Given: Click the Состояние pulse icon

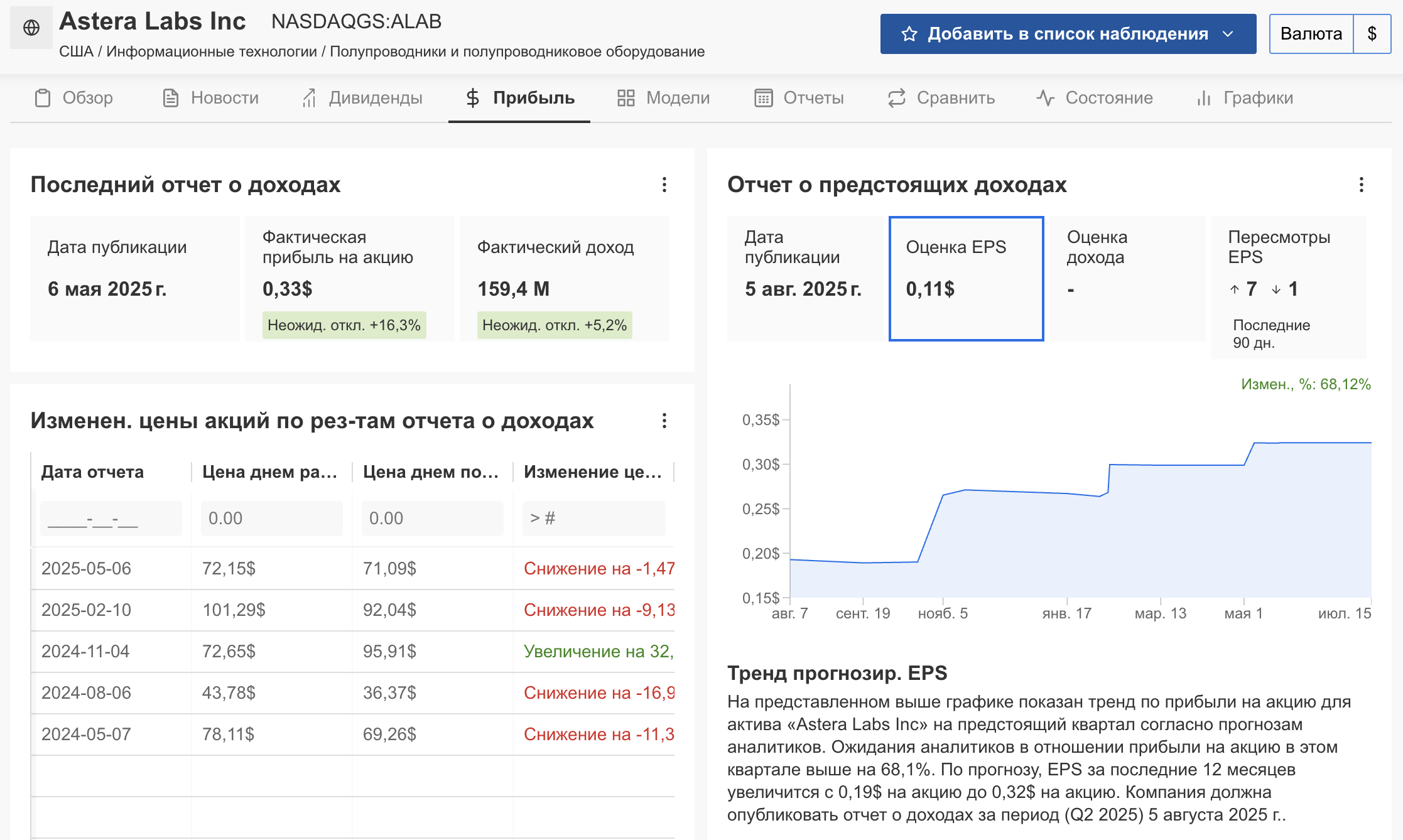Looking at the screenshot, I should 1046,98.
